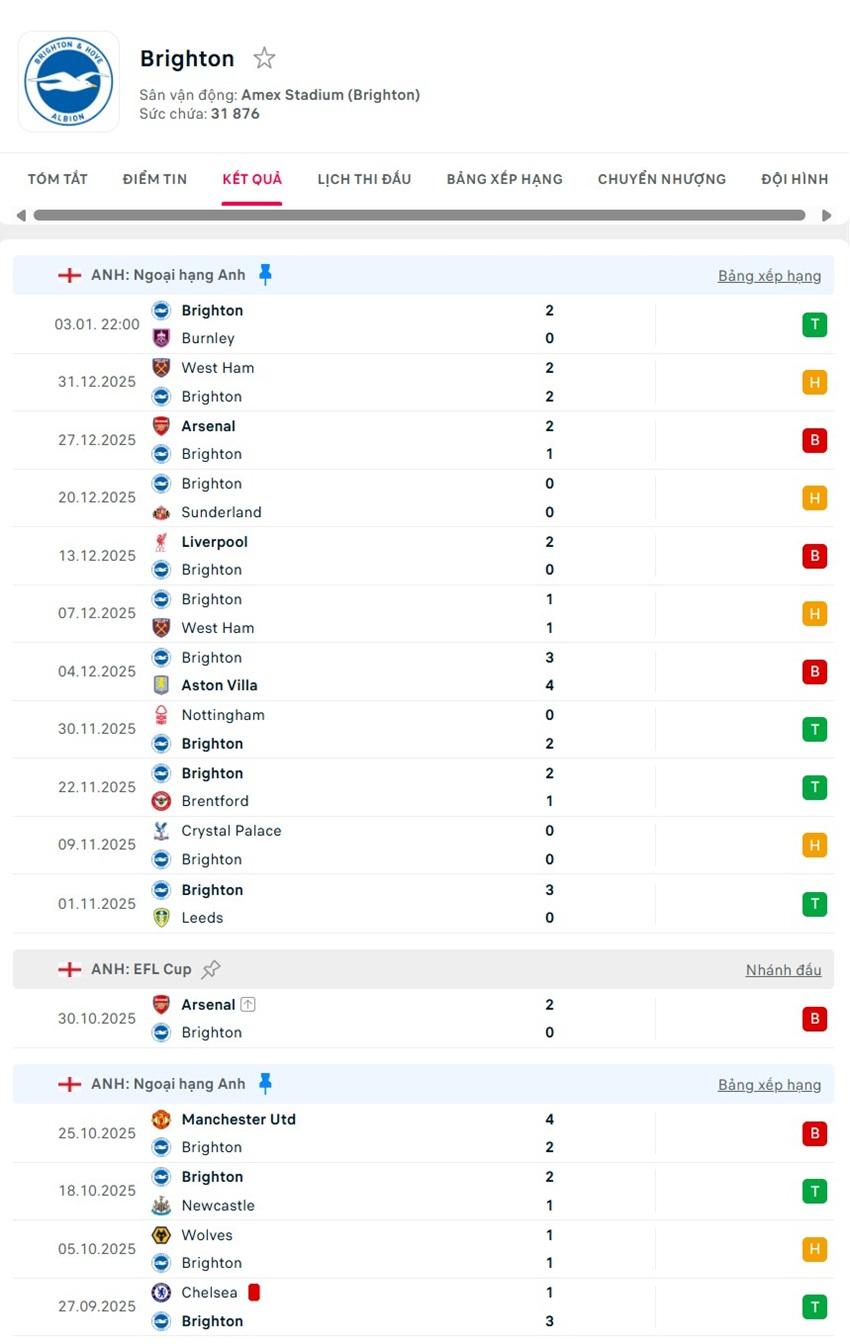Click the promotion arrow icon beside Arsenal
Screen dimensions: 850x1344
[x=249, y=1004]
